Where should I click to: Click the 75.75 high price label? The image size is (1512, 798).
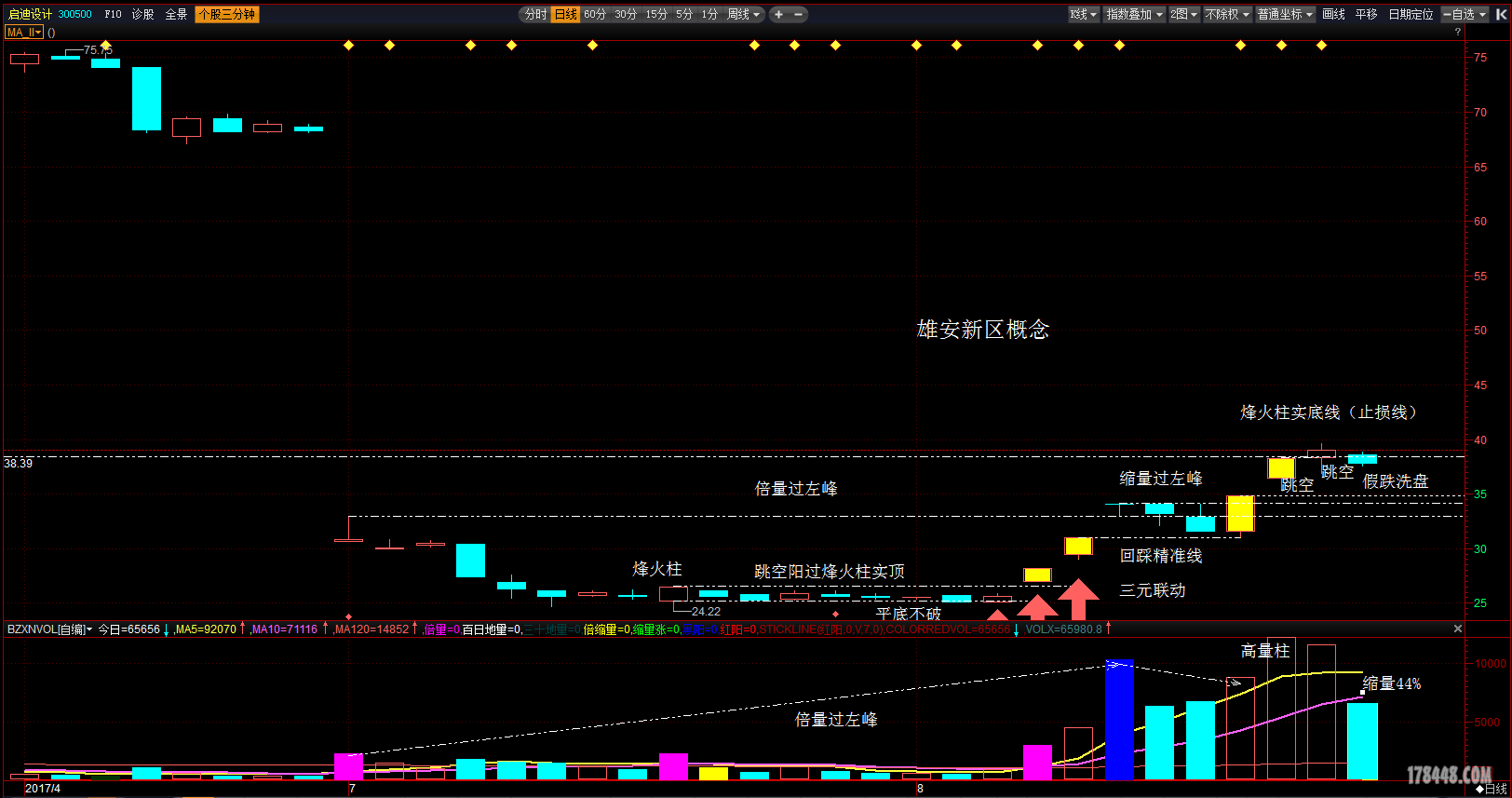coord(98,50)
